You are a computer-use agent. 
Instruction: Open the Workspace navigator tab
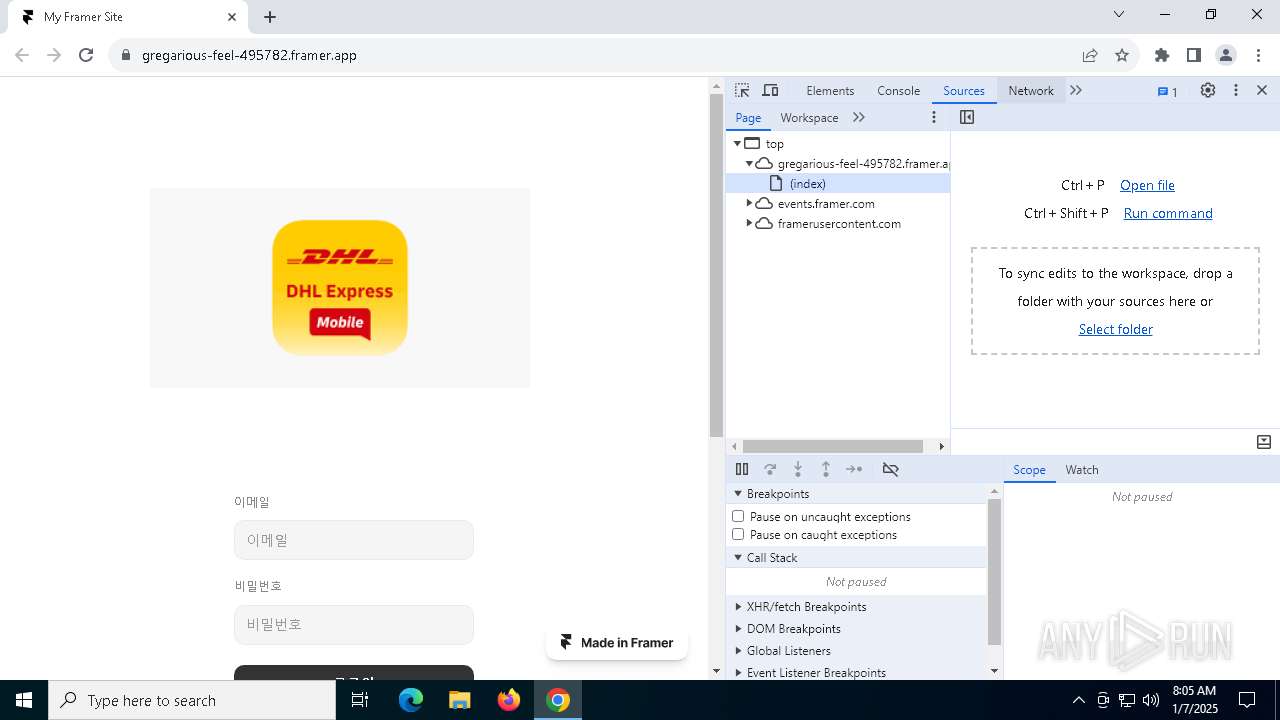(x=809, y=117)
